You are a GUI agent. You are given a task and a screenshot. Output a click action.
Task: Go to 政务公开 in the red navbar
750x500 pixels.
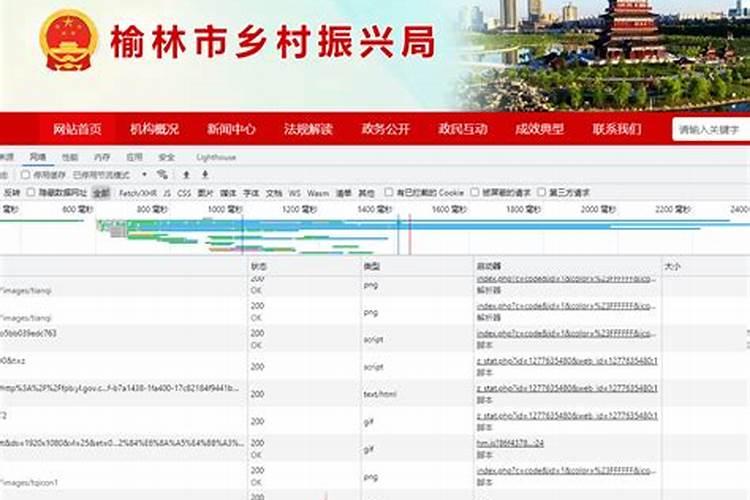click(385, 129)
